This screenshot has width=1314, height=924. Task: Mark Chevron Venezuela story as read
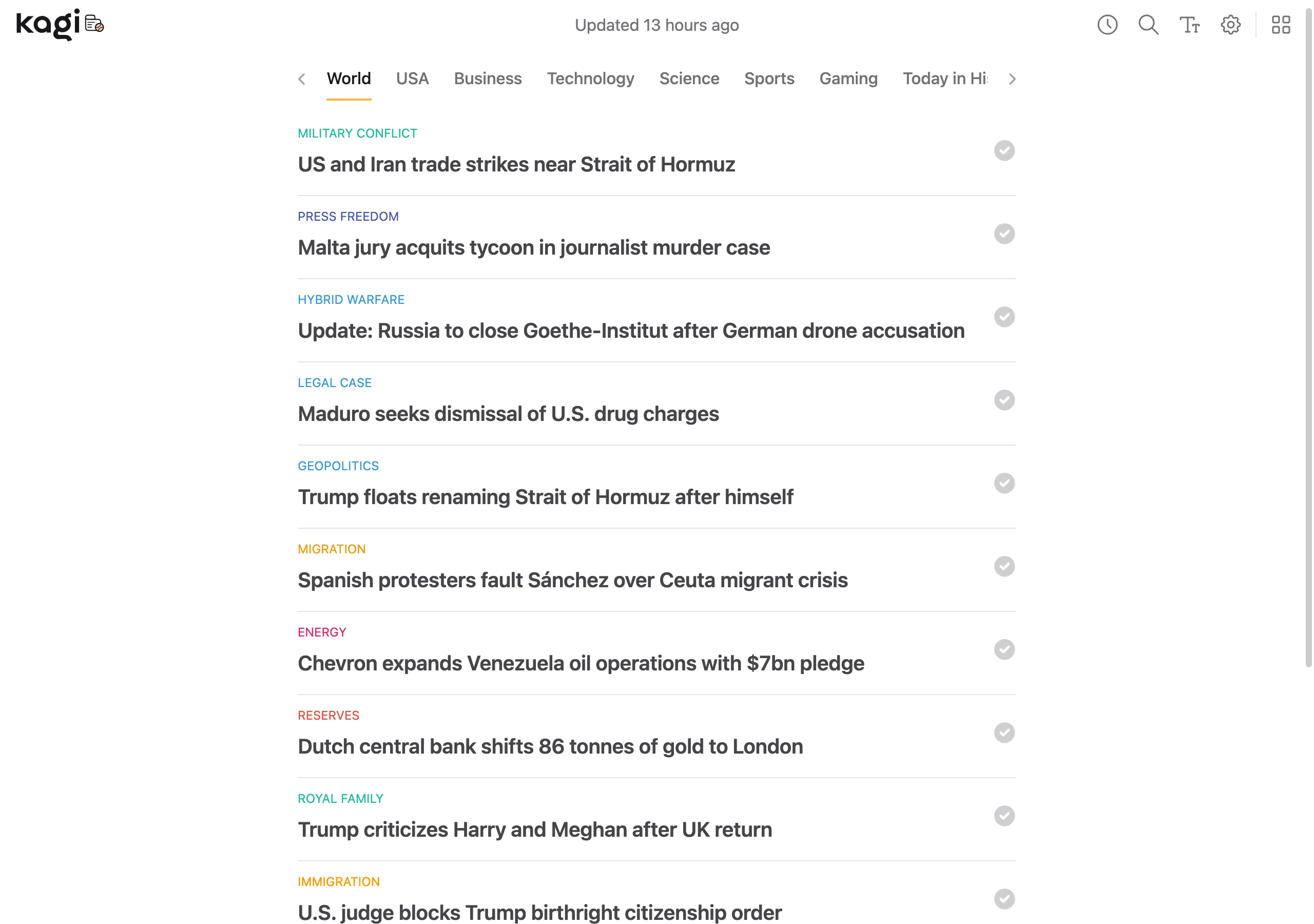coord(1004,649)
